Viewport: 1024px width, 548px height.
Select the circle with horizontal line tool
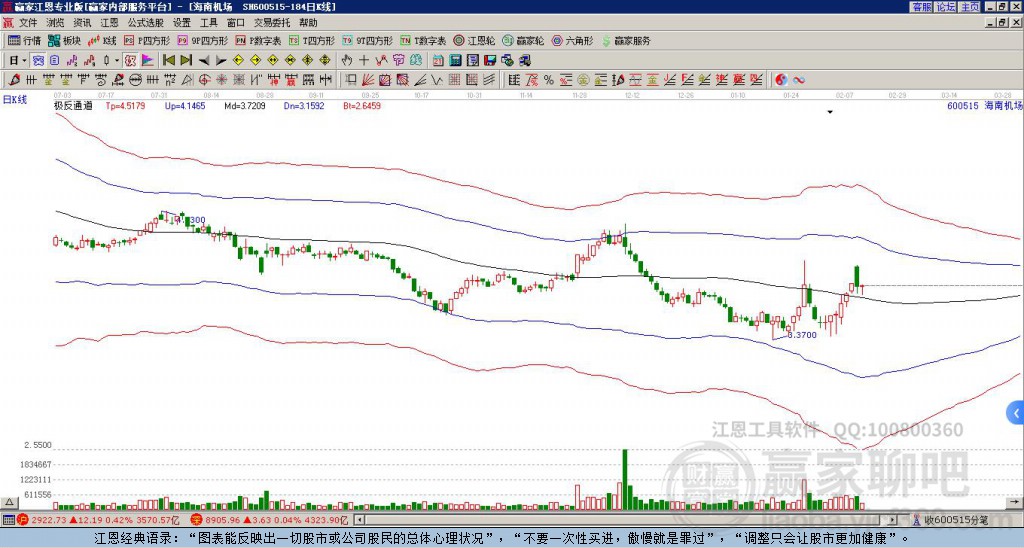(135, 80)
